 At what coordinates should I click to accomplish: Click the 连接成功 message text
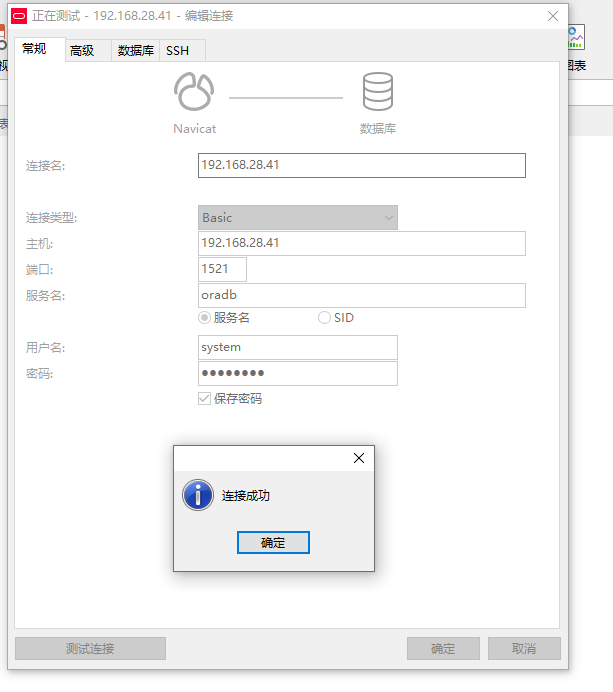[x=246, y=496]
